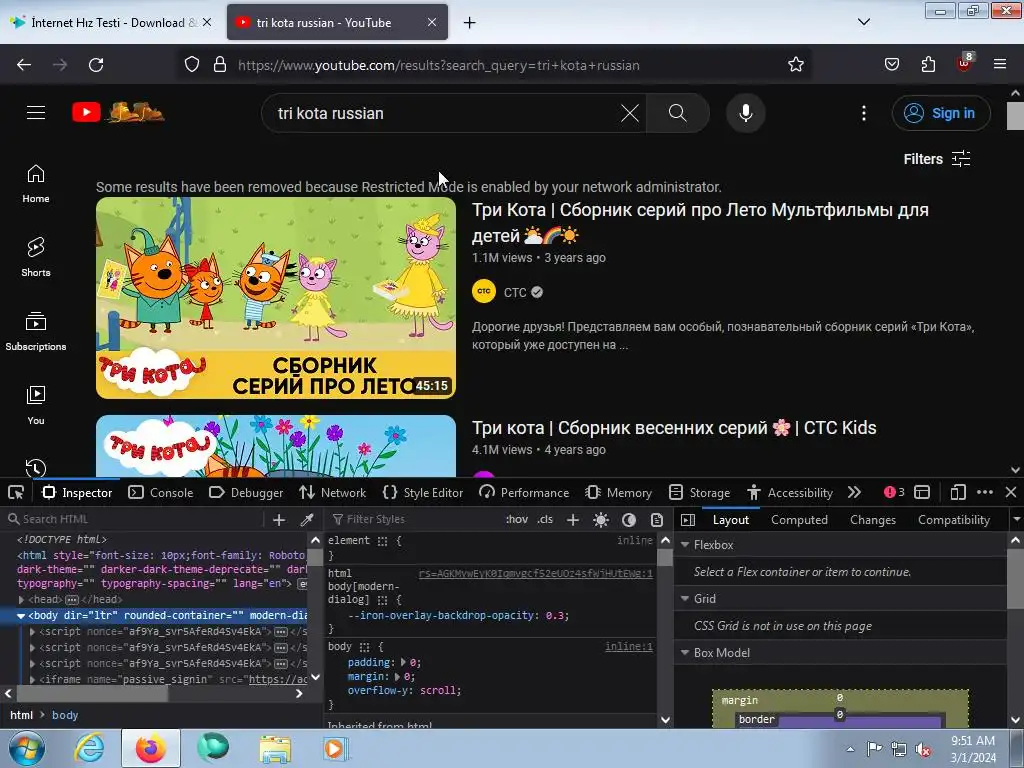Toggle light color scheme simulation
Screen dimensions: 1024x768
tap(601, 520)
